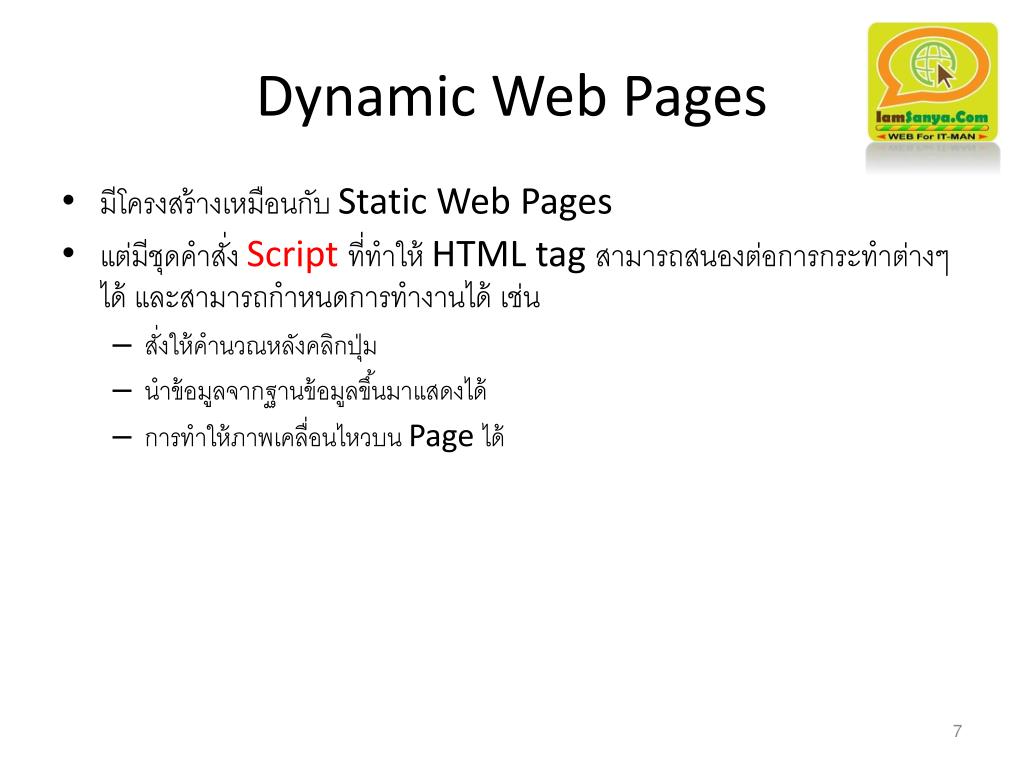Viewport: 1024px width, 768px height.
Task: Click the slide number 7
Action: coord(957,731)
